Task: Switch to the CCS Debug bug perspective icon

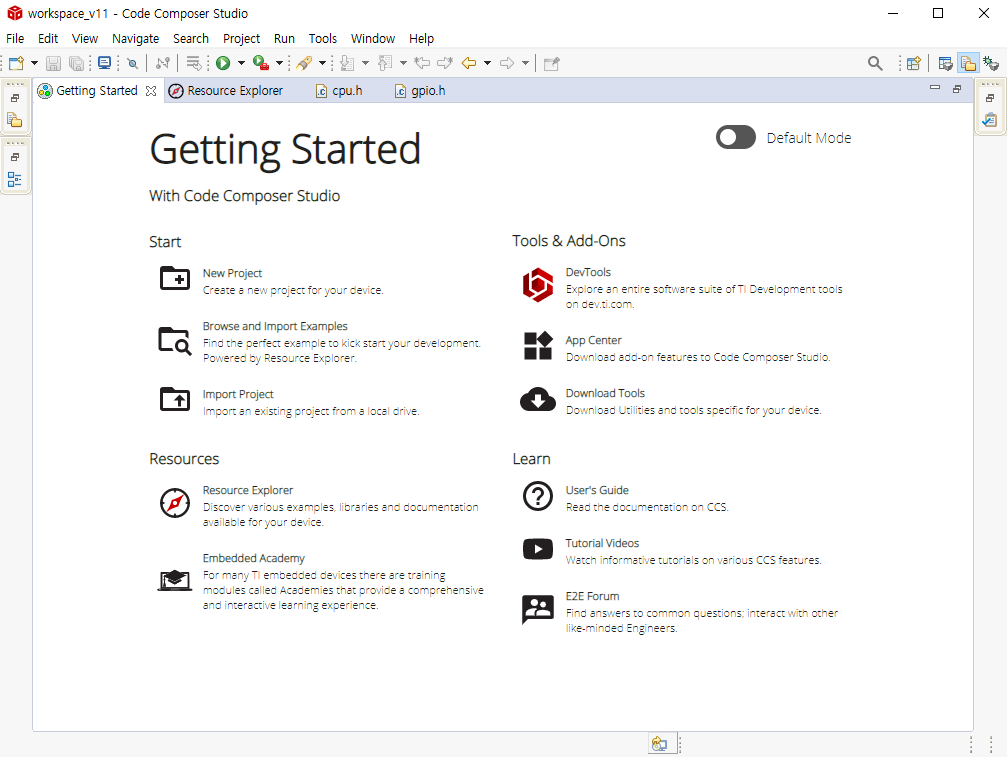Action: tap(991, 63)
